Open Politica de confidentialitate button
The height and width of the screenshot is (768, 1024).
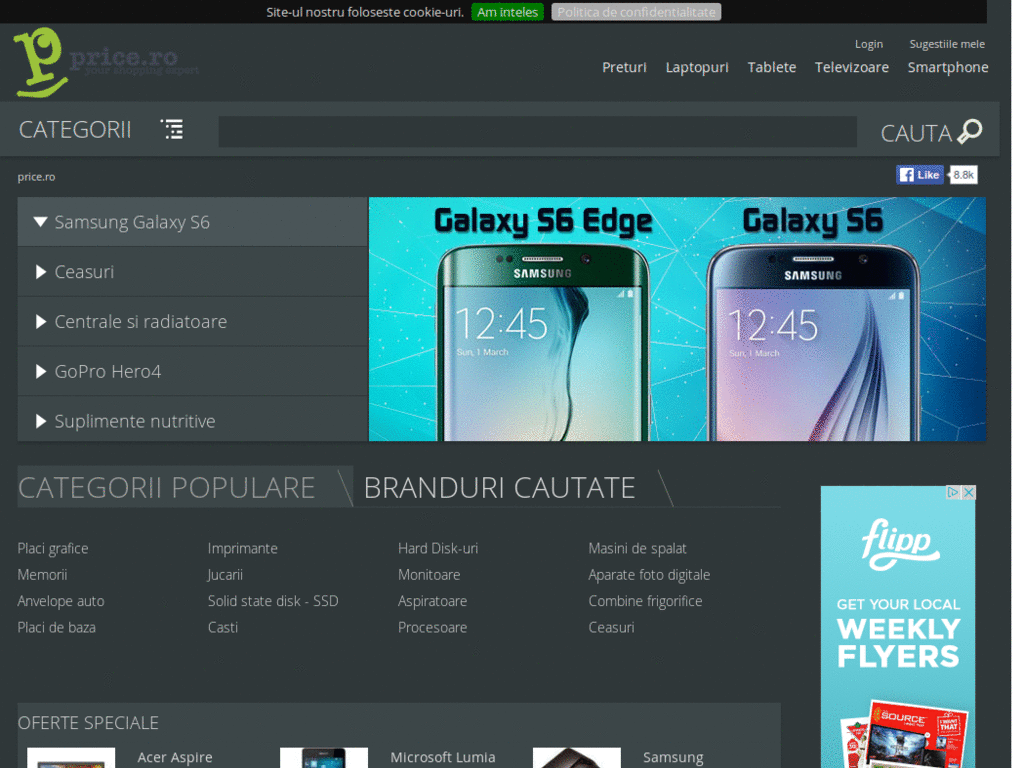pyautogui.click(x=636, y=12)
